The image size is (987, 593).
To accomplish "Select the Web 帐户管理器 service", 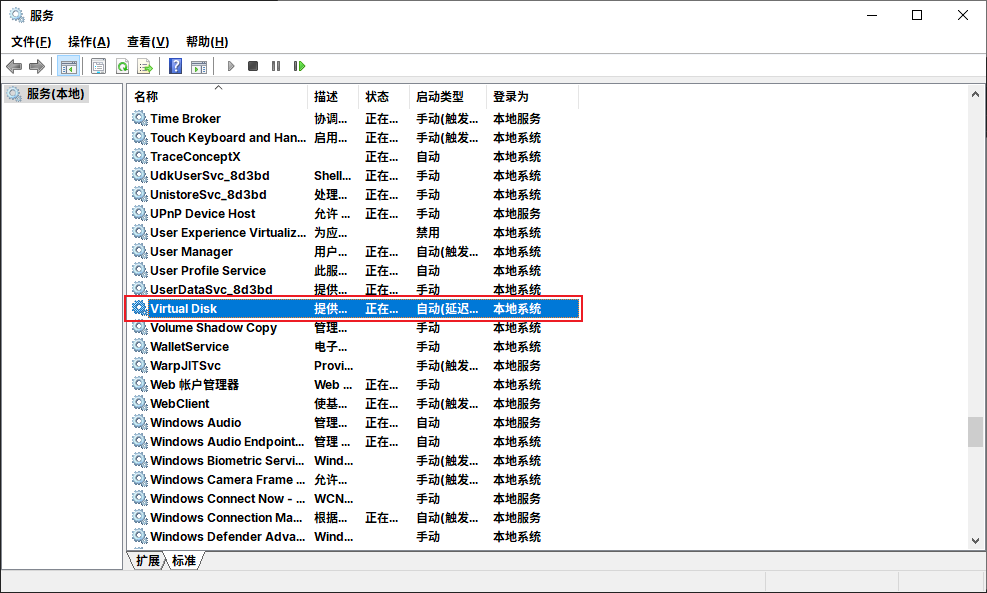I will point(354,385).
